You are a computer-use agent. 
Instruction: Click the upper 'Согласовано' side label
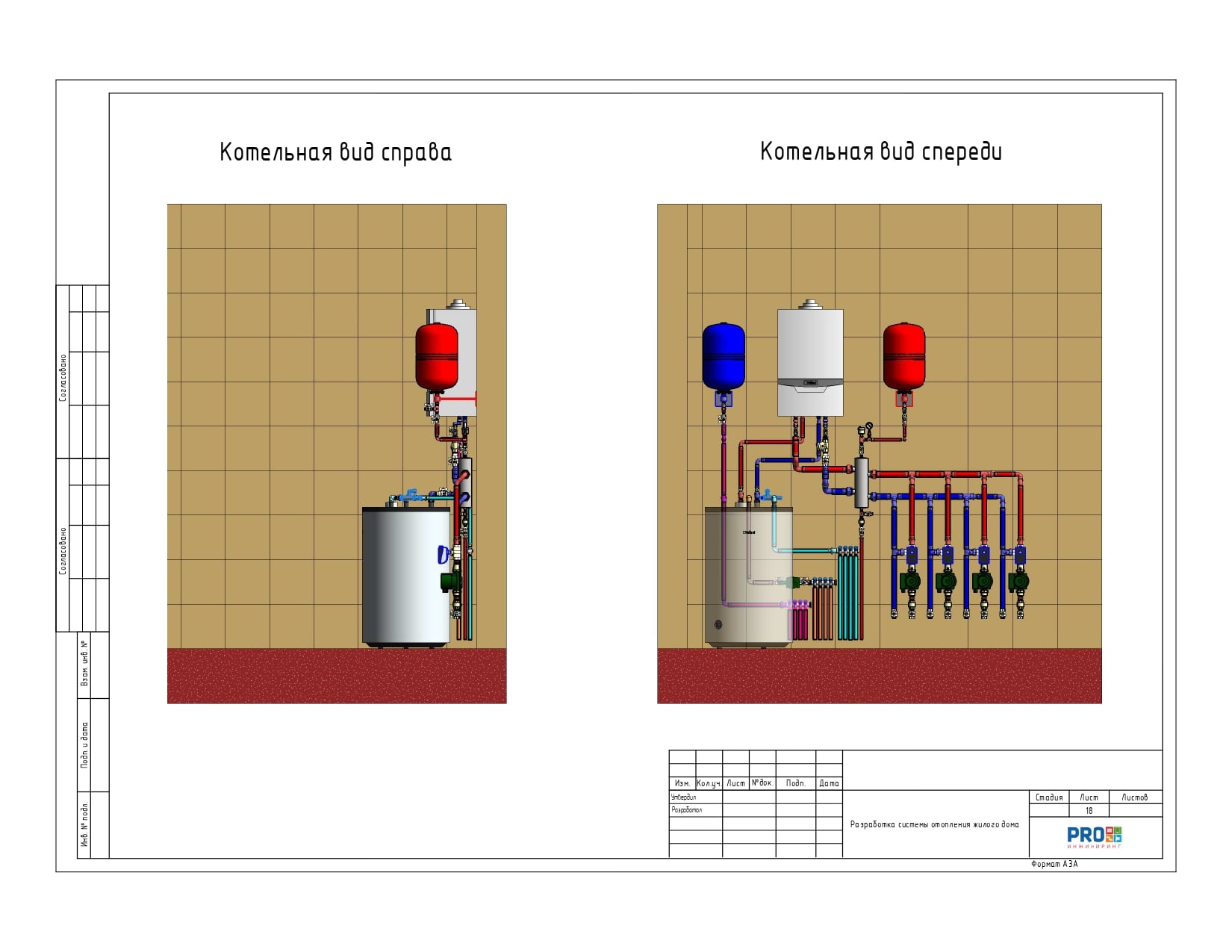[x=63, y=377]
